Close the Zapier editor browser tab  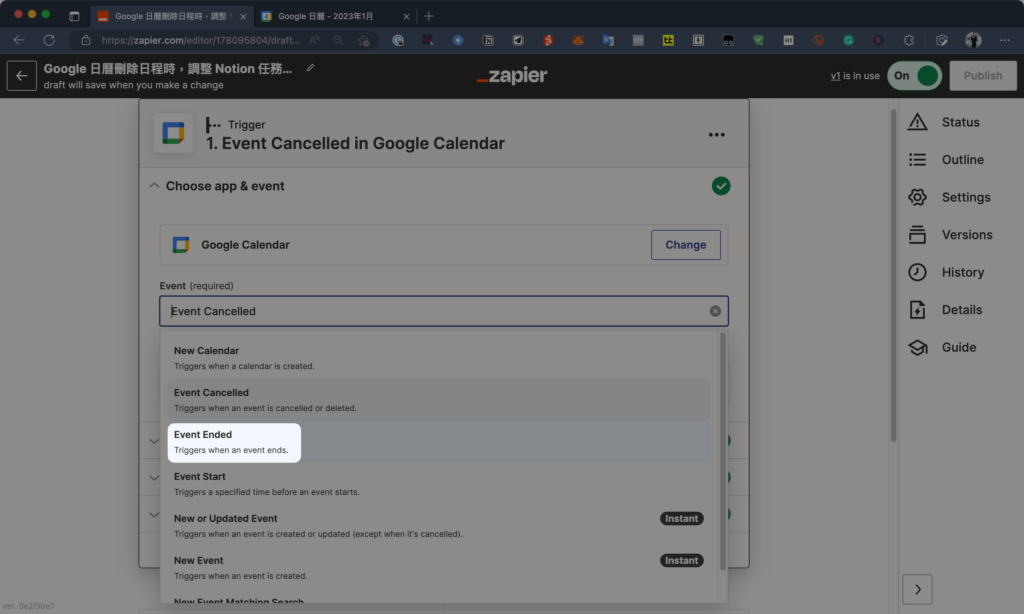pos(243,16)
